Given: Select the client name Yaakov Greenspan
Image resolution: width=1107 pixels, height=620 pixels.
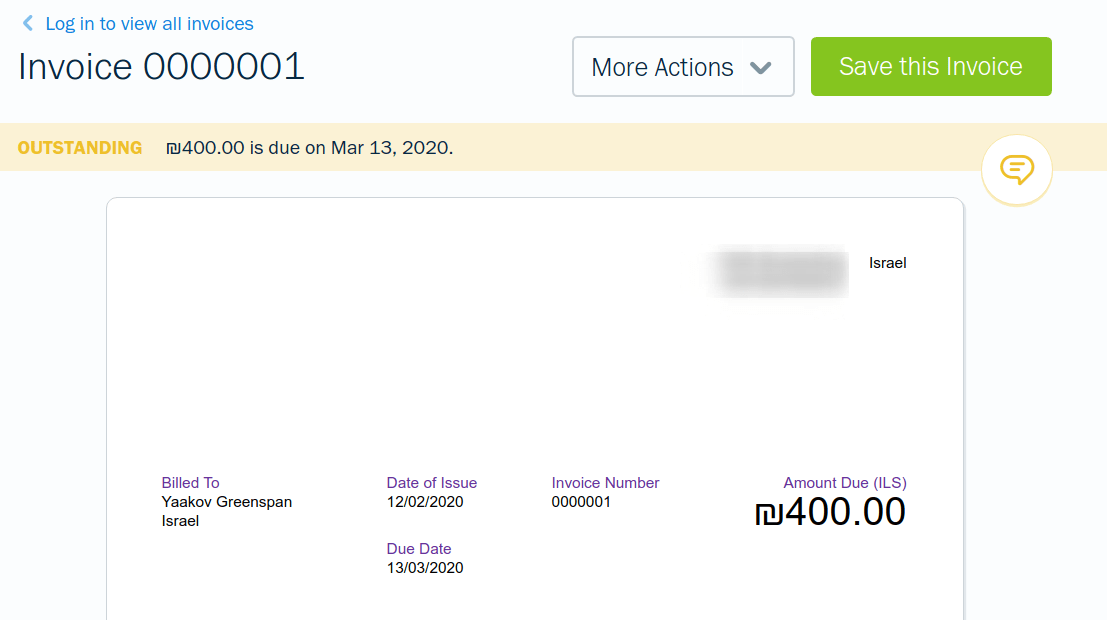Looking at the screenshot, I should [x=227, y=502].
